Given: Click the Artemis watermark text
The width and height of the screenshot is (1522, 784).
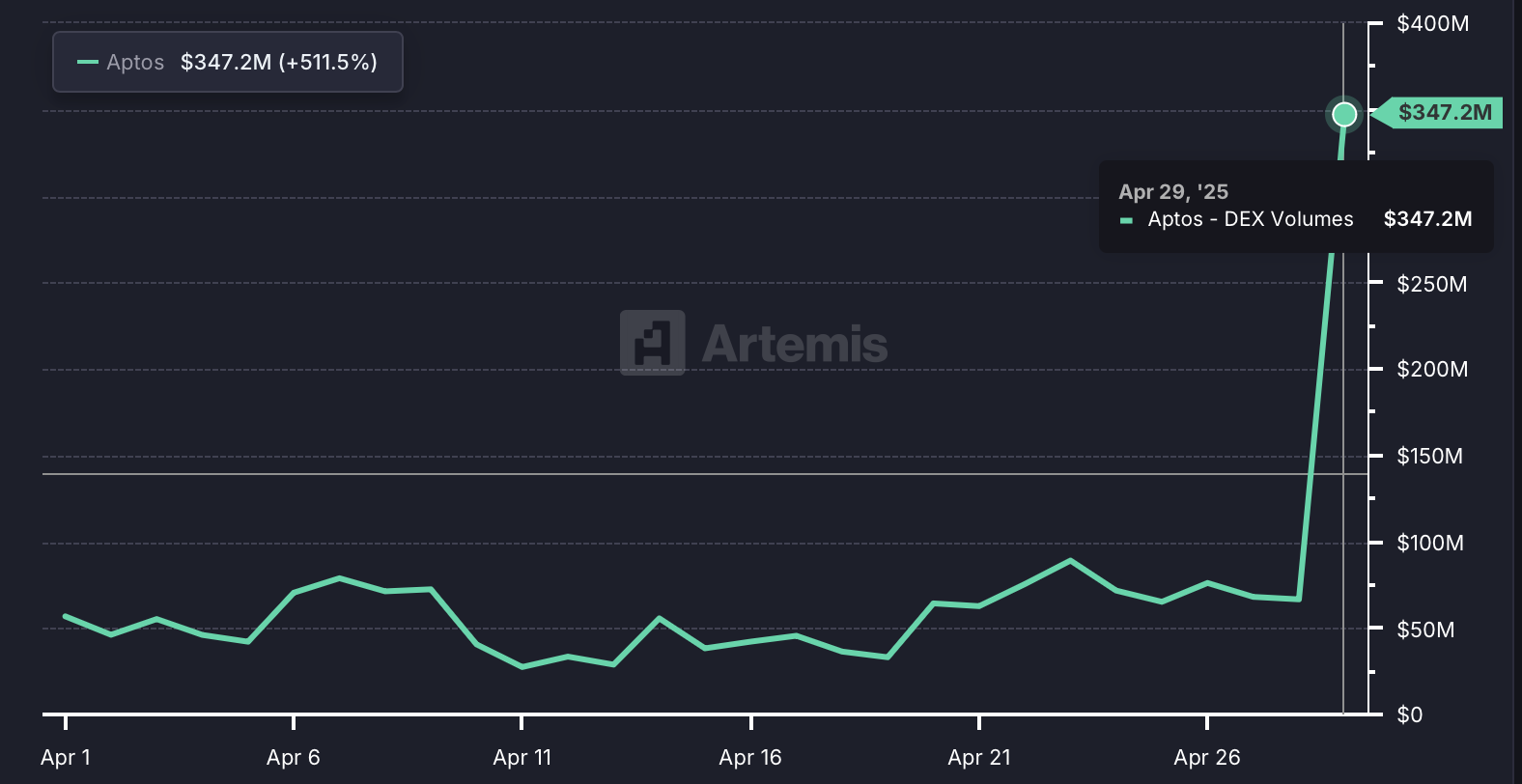Looking at the screenshot, I should 794,344.
